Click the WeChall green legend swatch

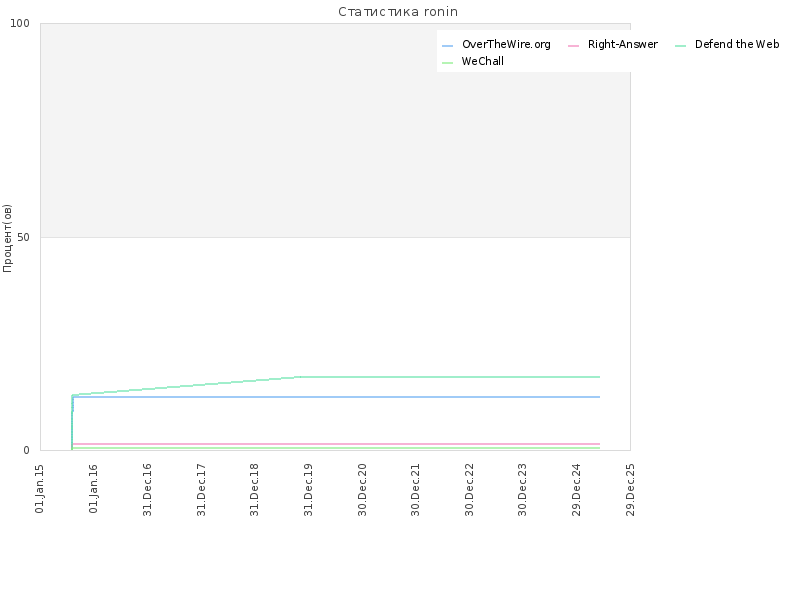tap(447, 63)
